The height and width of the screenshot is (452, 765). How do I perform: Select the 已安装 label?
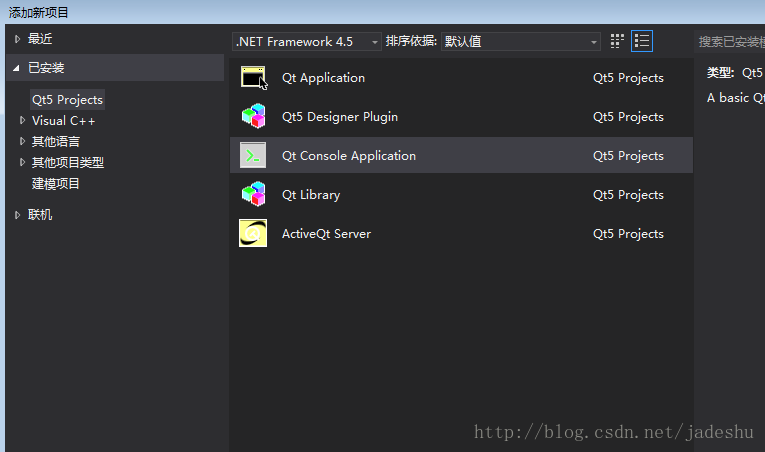[46, 68]
